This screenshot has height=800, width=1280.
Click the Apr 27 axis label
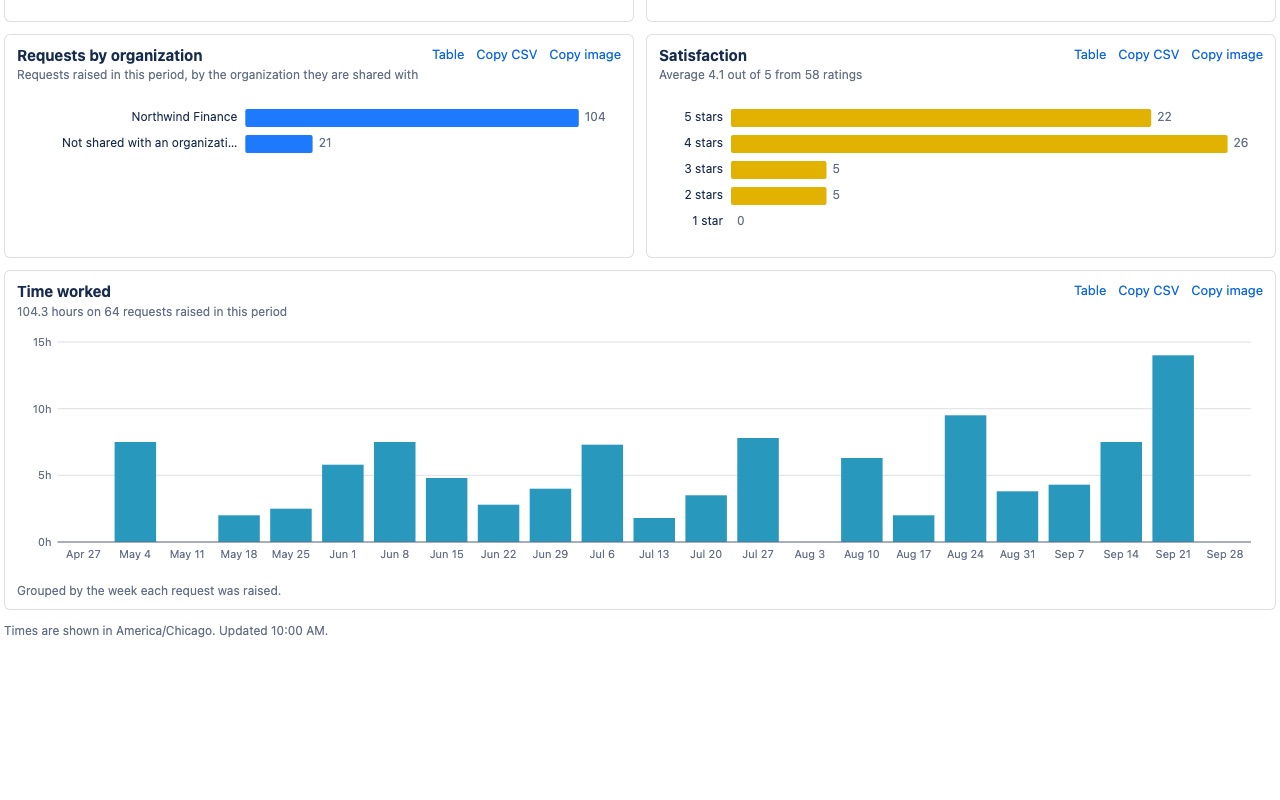(x=83, y=554)
